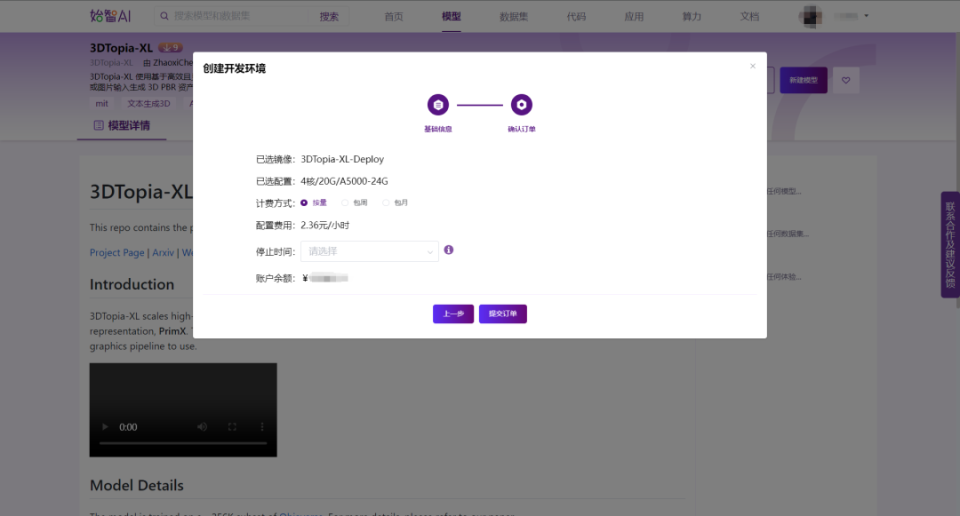960x516 pixels.
Task: Click the info icon beside 停止时间
Action: (x=449, y=250)
